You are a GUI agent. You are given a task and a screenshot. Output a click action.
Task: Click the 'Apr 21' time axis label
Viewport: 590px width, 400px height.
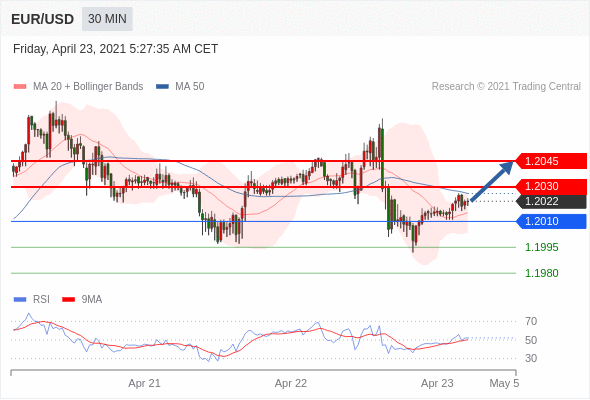coord(144,383)
